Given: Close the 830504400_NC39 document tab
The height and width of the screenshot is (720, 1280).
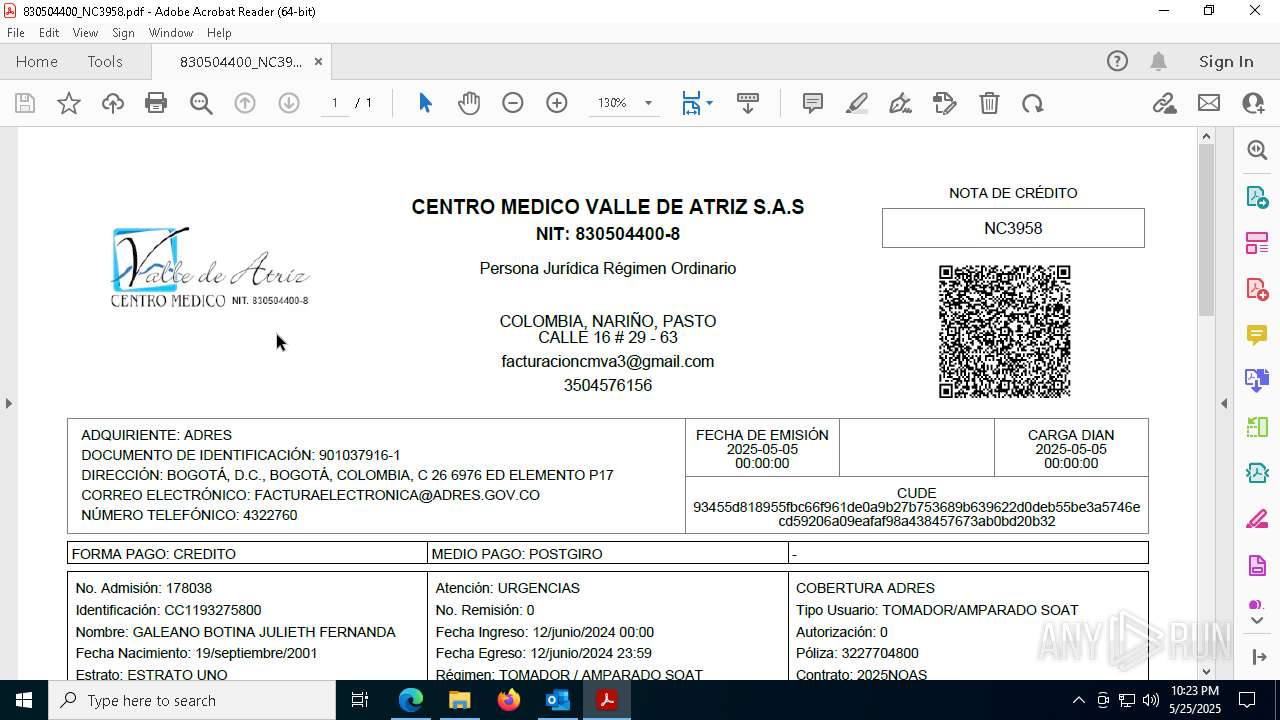Looking at the screenshot, I should click(x=318, y=61).
